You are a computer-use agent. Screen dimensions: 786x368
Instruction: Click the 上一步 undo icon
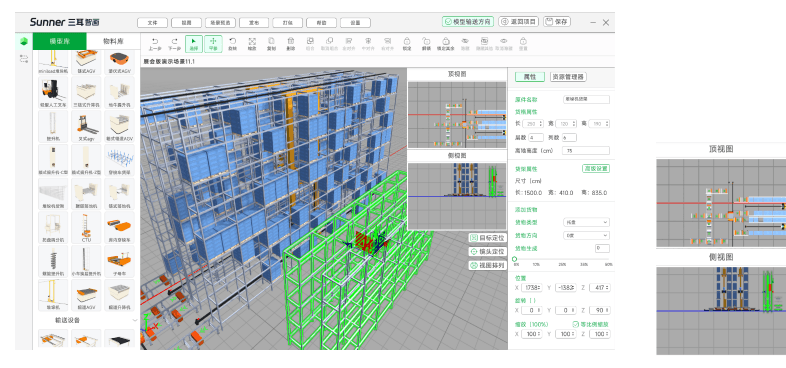coord(154,41)
